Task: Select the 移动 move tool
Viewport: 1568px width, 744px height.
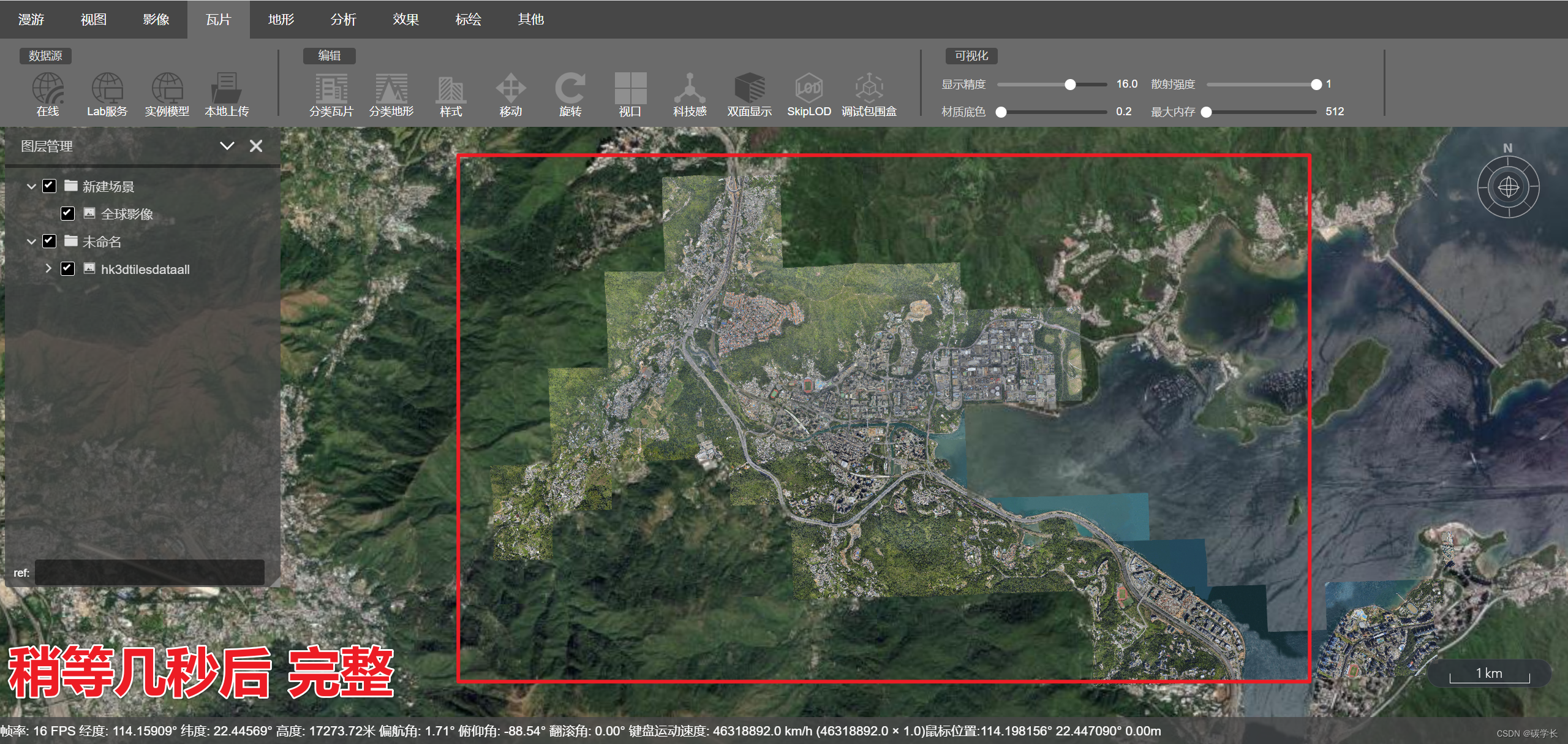Action: (x=511, y=95)
